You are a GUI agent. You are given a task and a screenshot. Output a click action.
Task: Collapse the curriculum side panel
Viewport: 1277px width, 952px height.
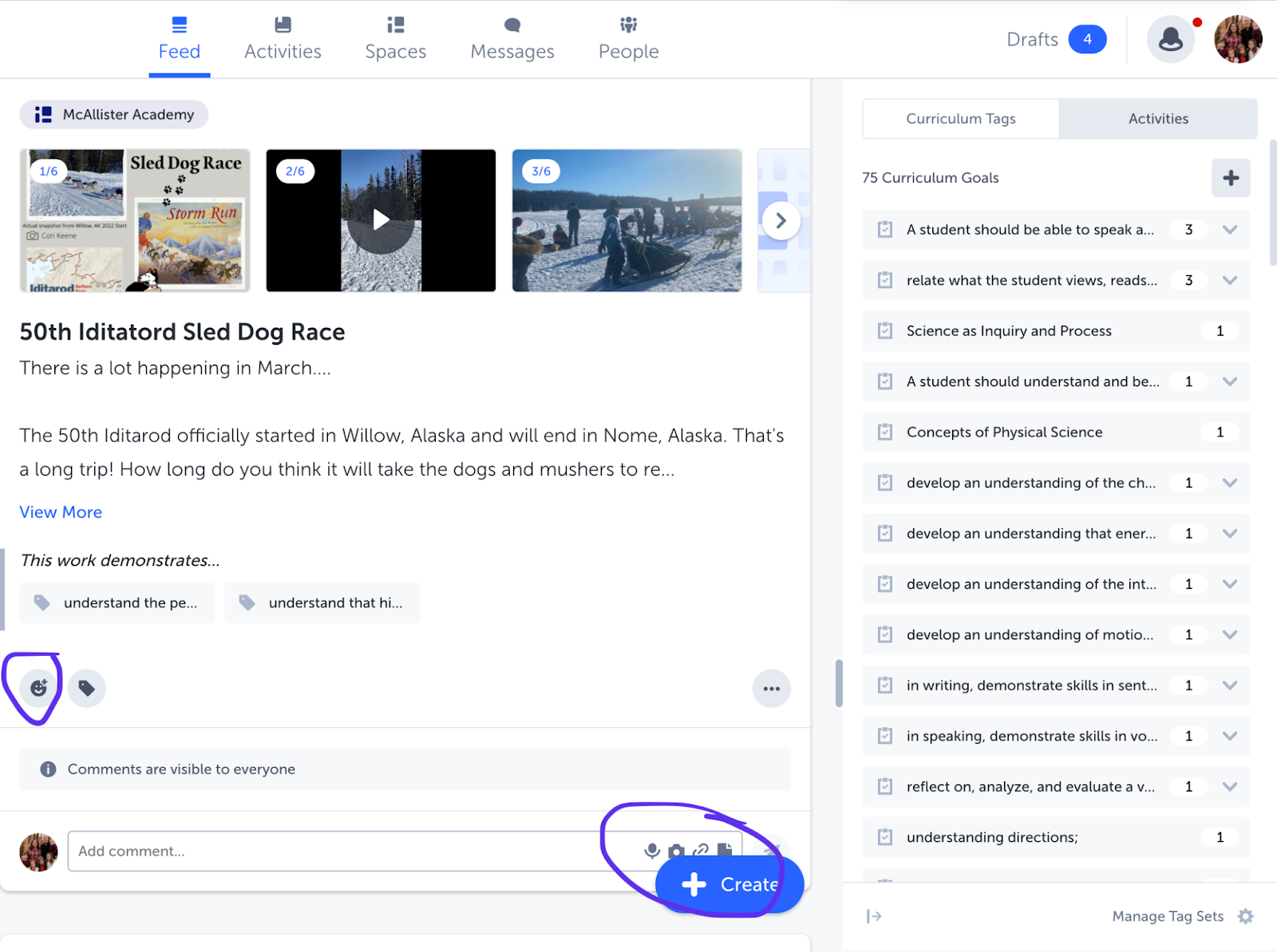tap(874, 916)
